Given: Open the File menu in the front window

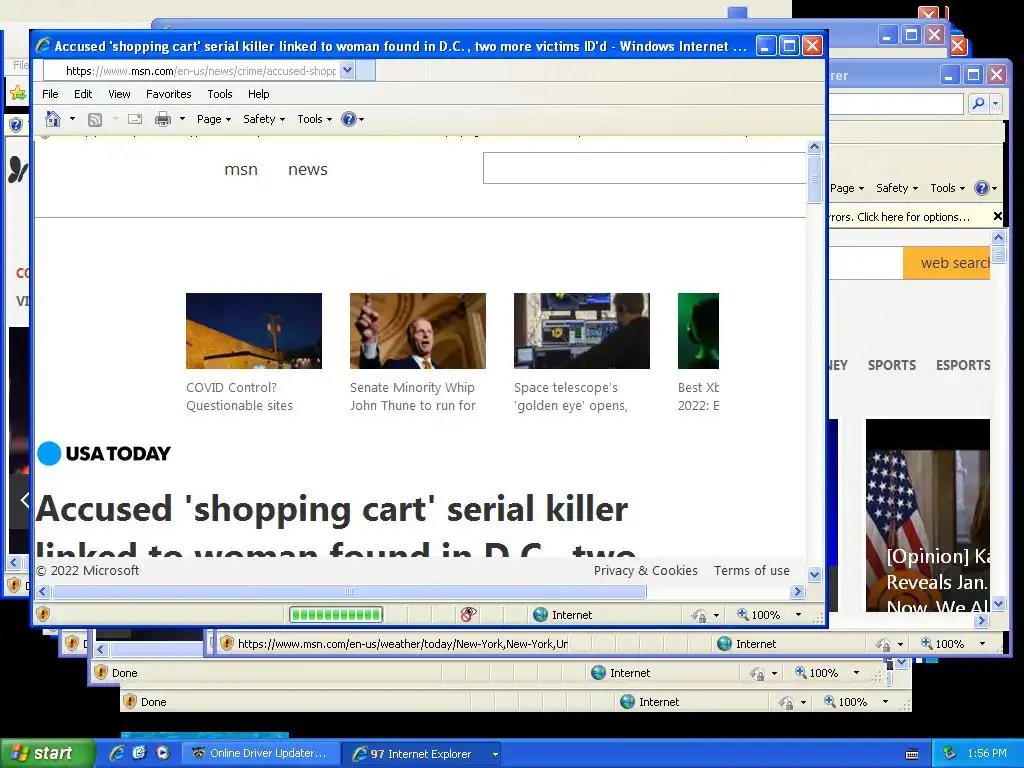Looking at the screenshot, I should click(50, 94).
